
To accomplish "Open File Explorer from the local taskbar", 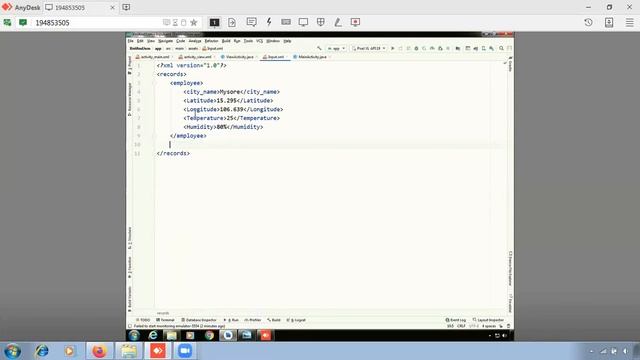I will (x=129, y=351).
